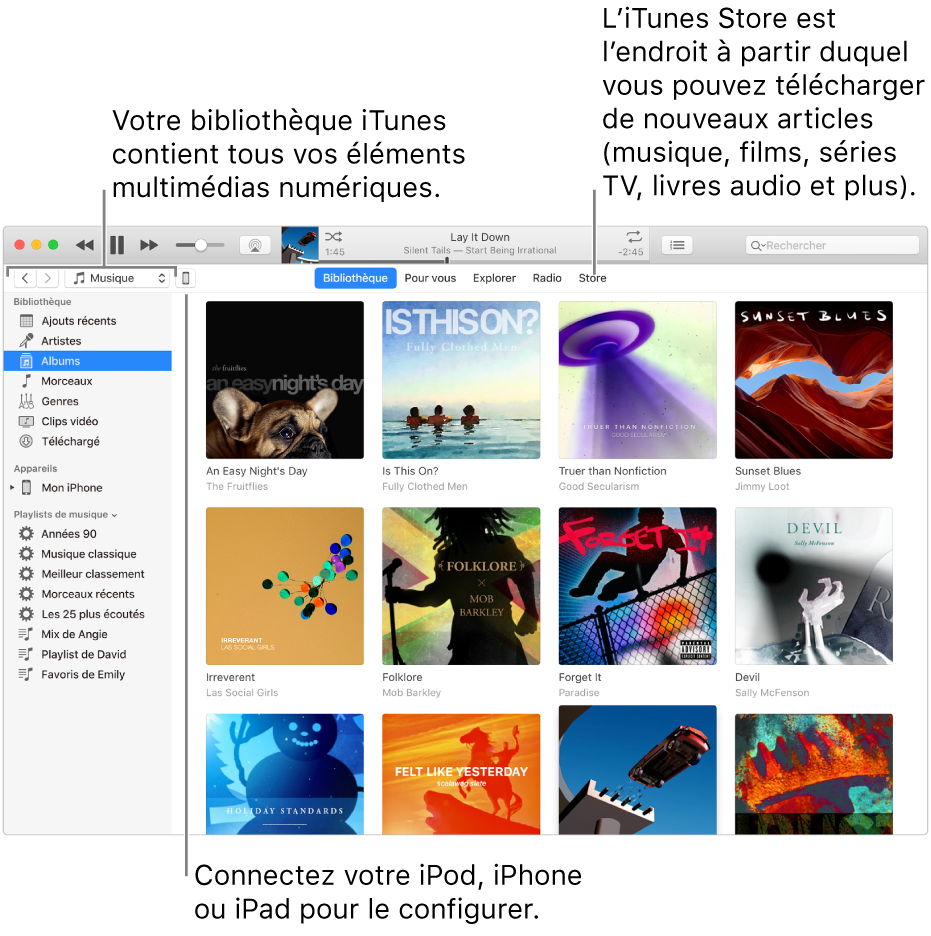Switch to the Pour vous tab

pyautogui.click(x=430, y=278)
